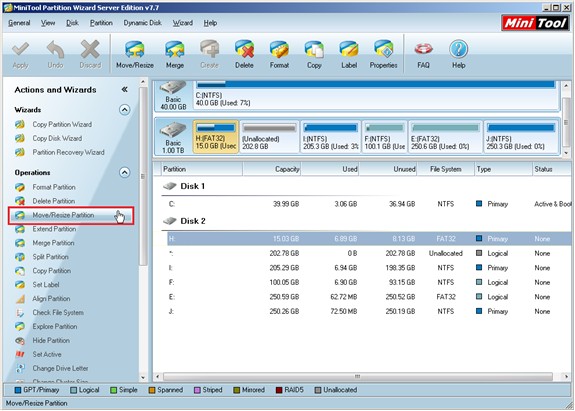The width and height of the screenshot is (575, 411).
Task: Click the Delete toolbar icon
Action: [x=244, y=54]
